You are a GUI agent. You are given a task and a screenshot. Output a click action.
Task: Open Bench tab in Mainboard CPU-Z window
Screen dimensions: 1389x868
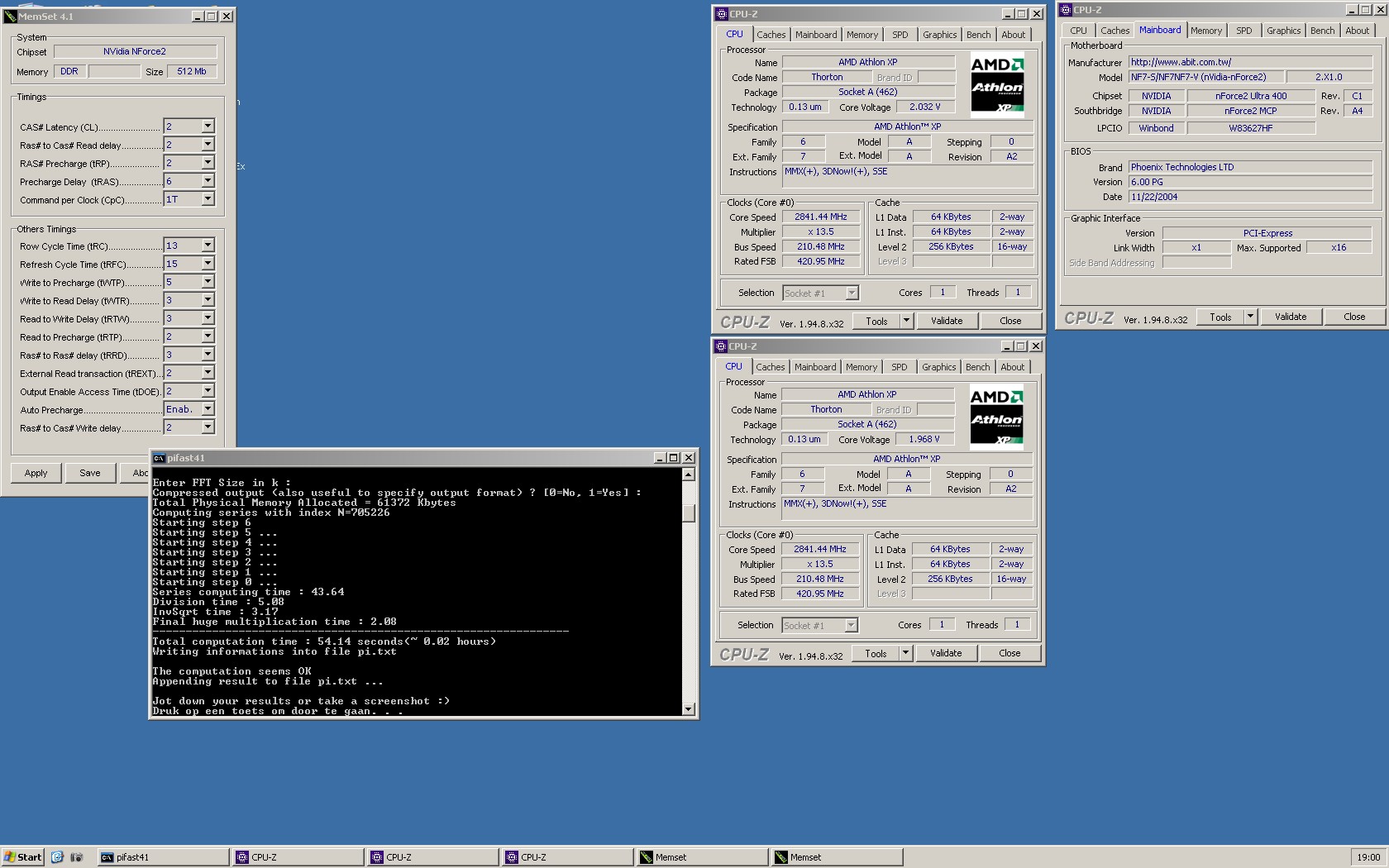click(1322, 31)
